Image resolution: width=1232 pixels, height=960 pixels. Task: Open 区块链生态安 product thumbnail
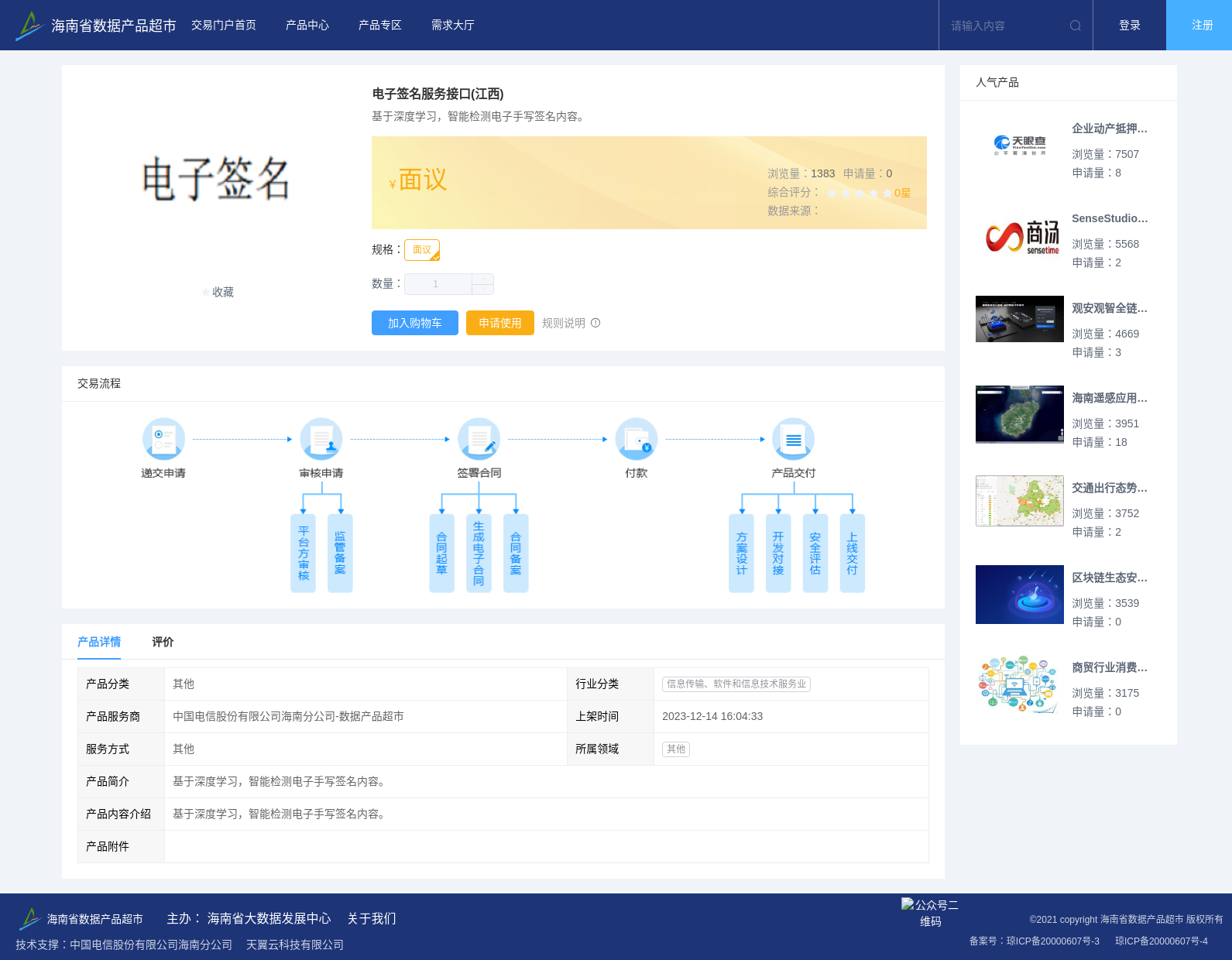coord(1020,595)
